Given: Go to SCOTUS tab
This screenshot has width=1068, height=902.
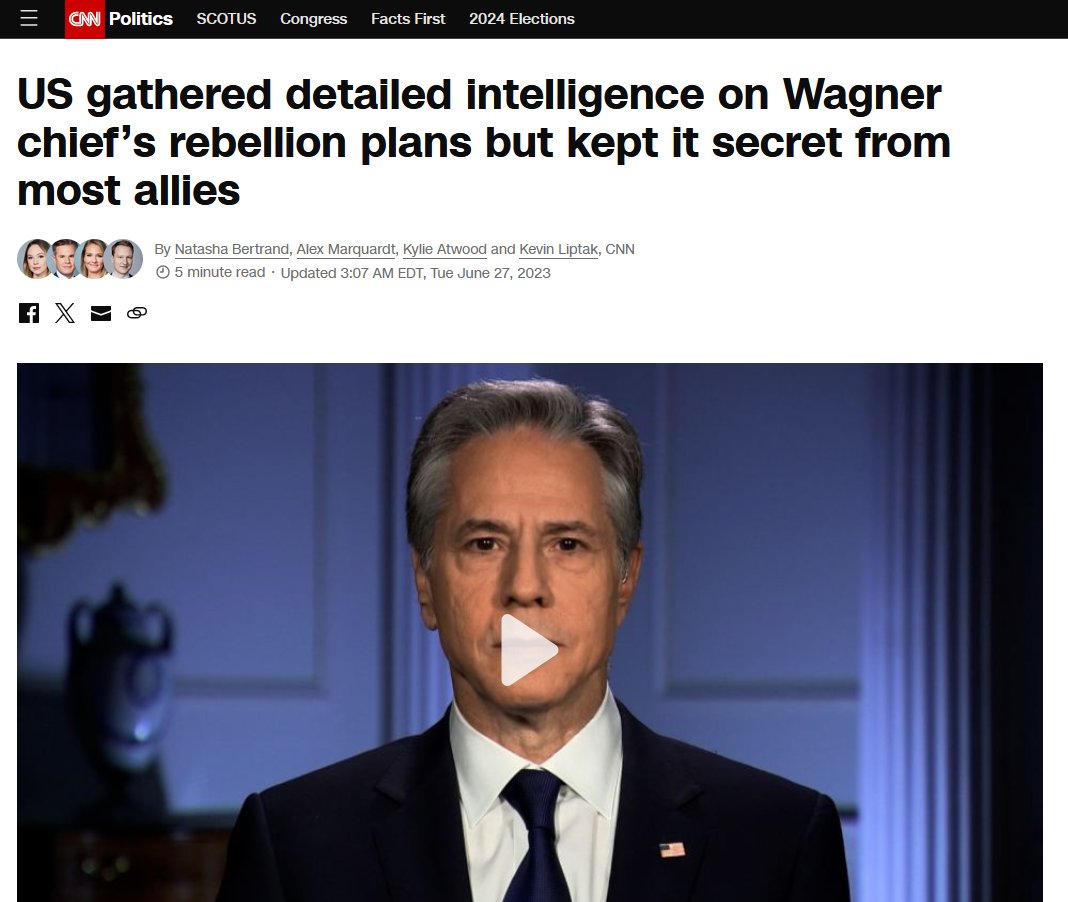Looking at the screenshot, I should pyautogui.click(x=226, y=19).
